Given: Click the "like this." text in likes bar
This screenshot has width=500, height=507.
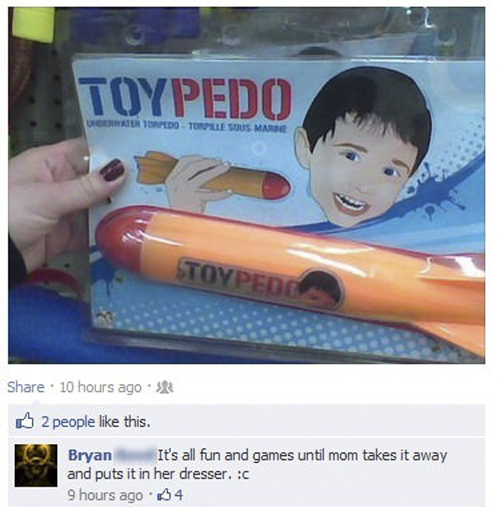Looking at the screenshot, I should [124, 422].
